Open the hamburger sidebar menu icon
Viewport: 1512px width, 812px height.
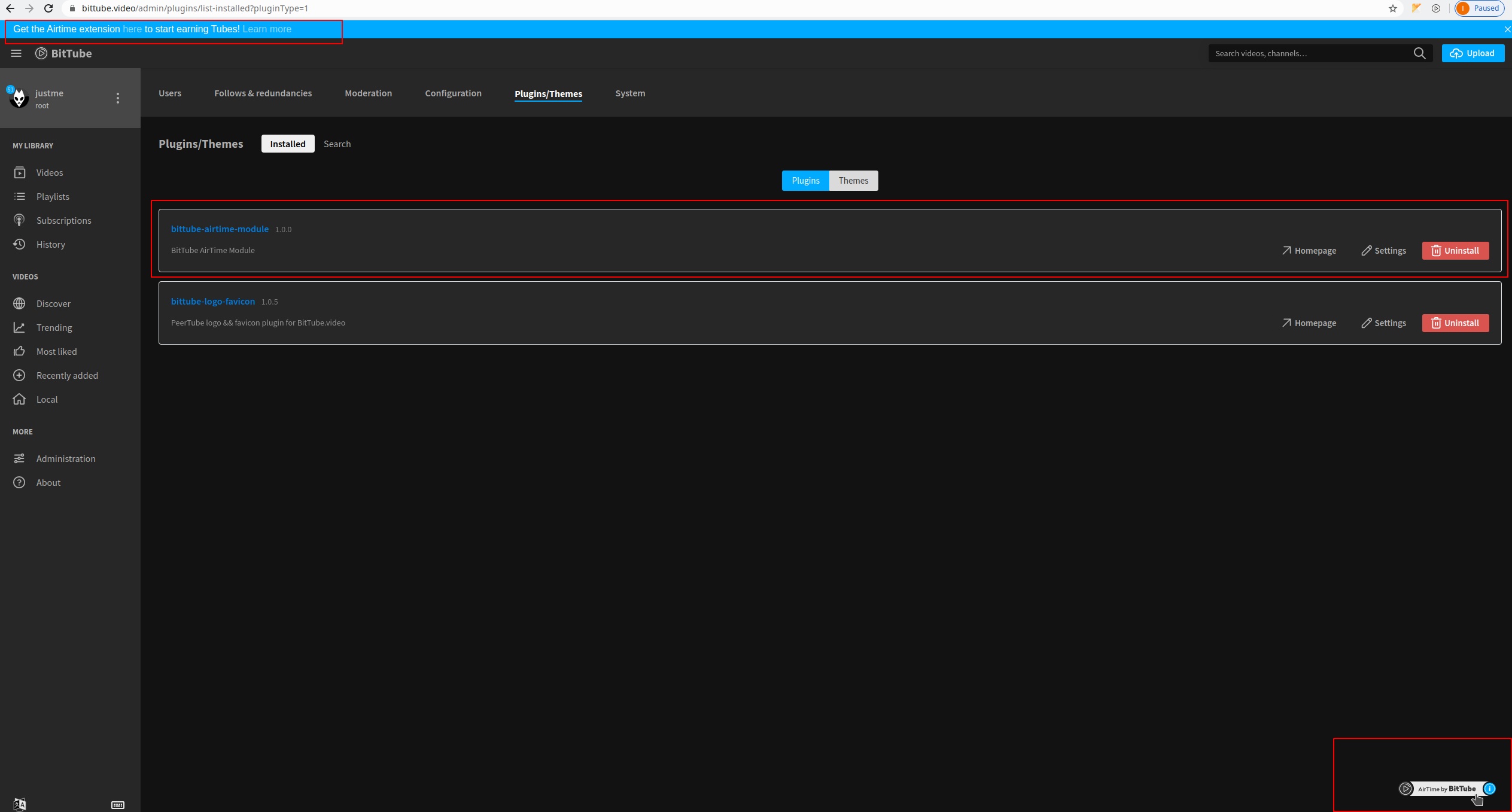tap(16, 53)
